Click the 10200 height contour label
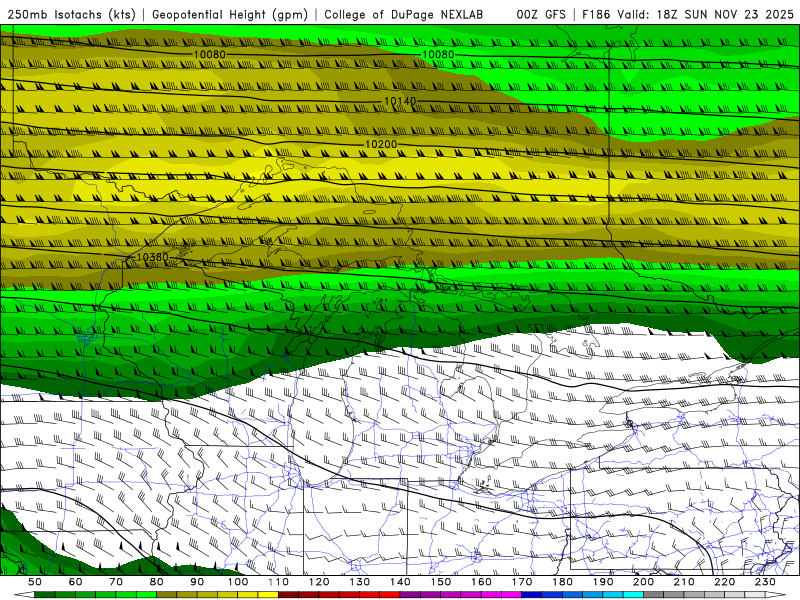Screen dimensions: 800x600 (381, 144)
